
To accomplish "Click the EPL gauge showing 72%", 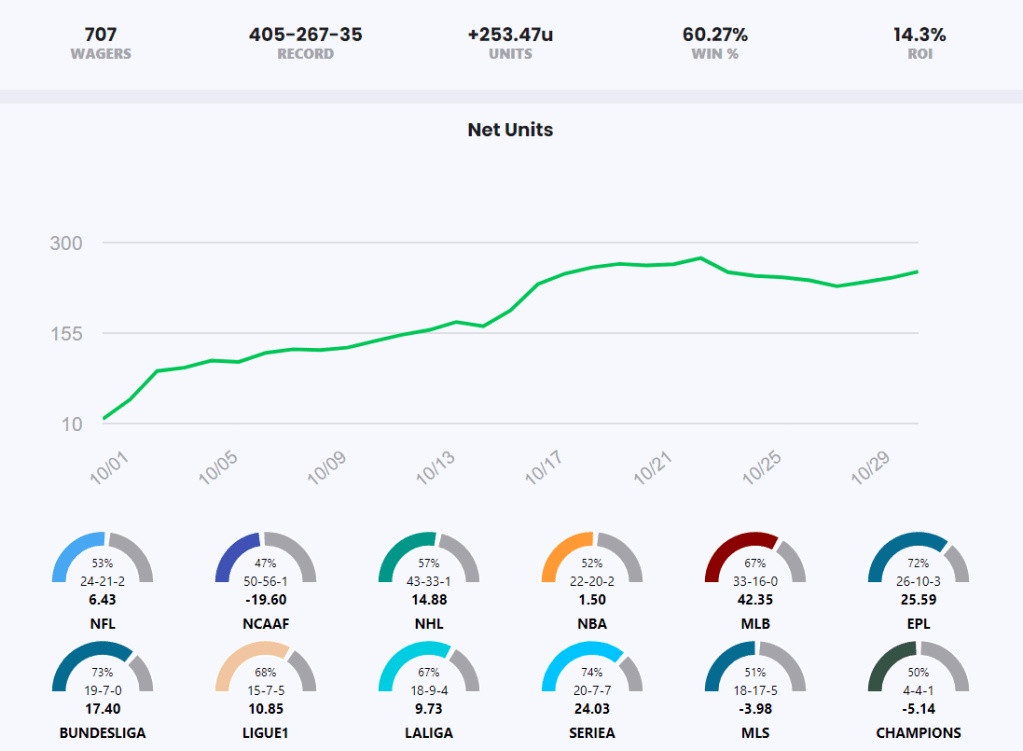I will click(x=919, y=558).
